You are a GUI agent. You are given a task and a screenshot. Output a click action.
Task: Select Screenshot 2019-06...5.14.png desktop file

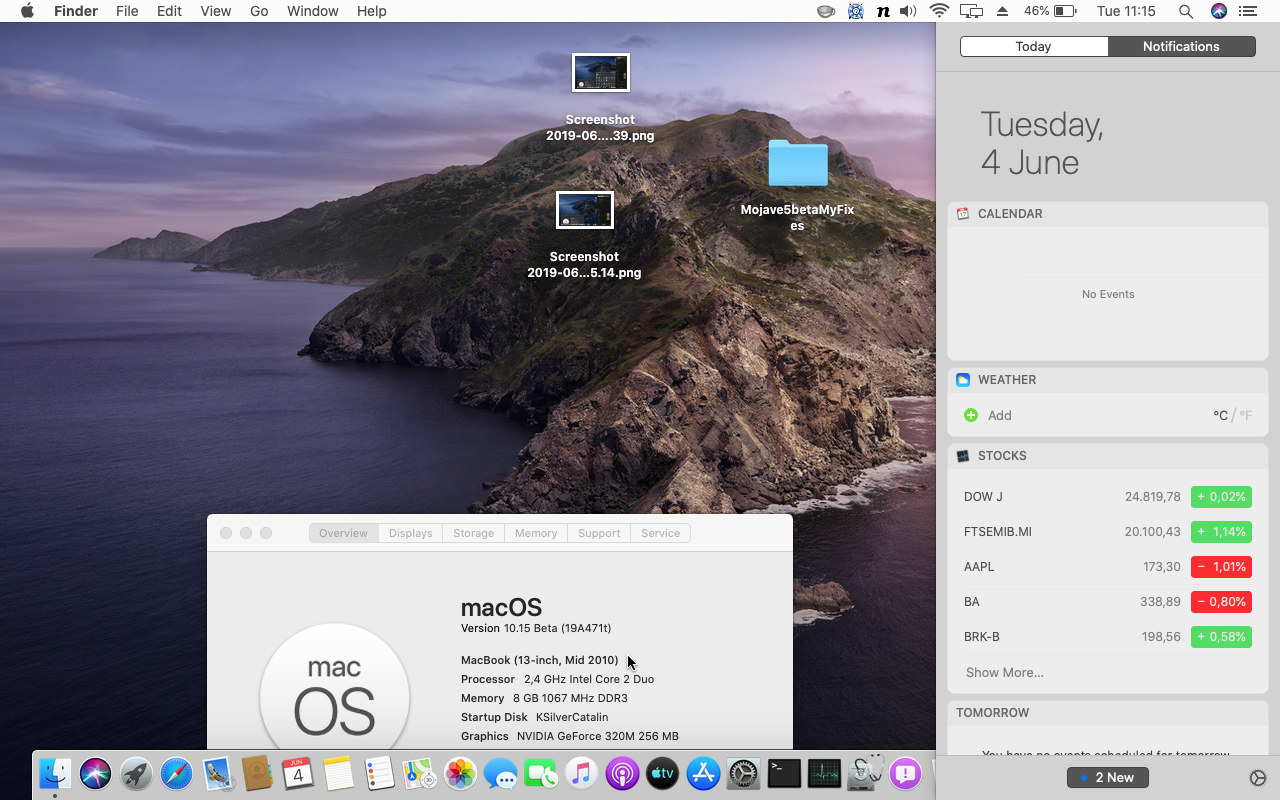[584, 234]
